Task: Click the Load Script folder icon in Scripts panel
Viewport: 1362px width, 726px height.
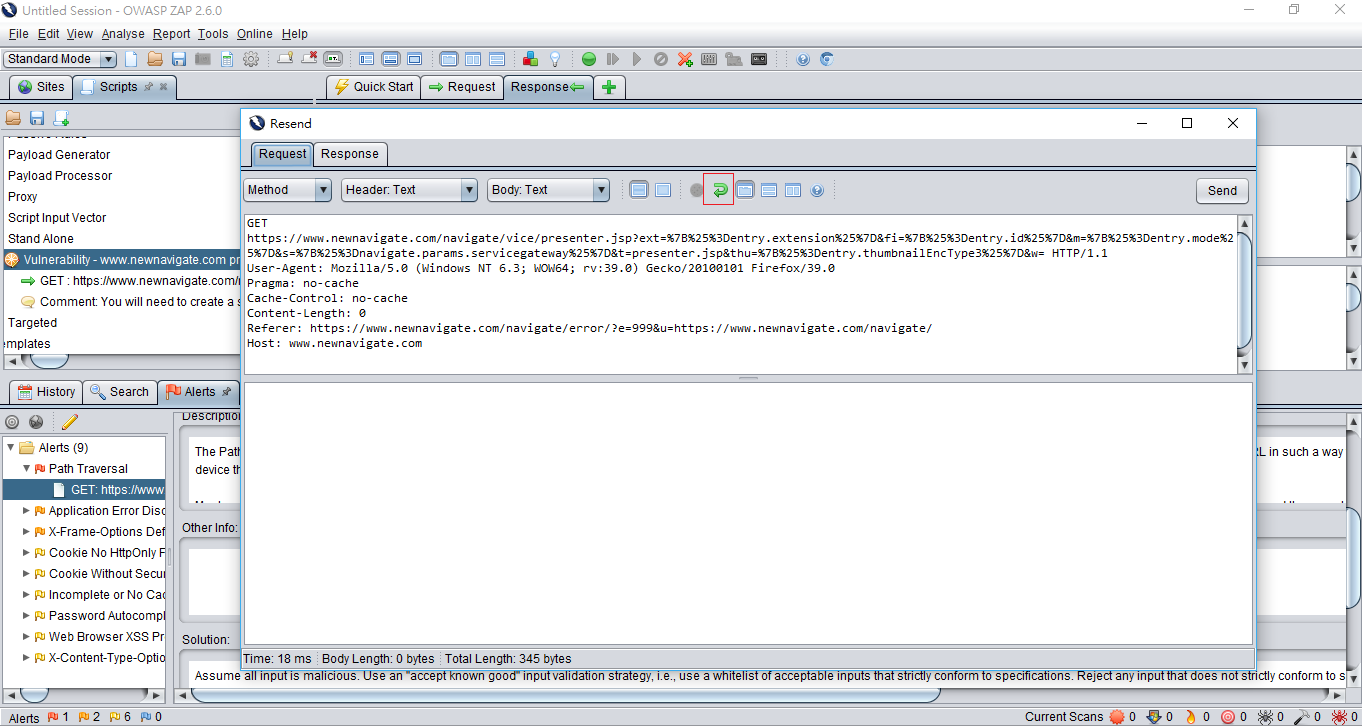Action: [12, 118]
